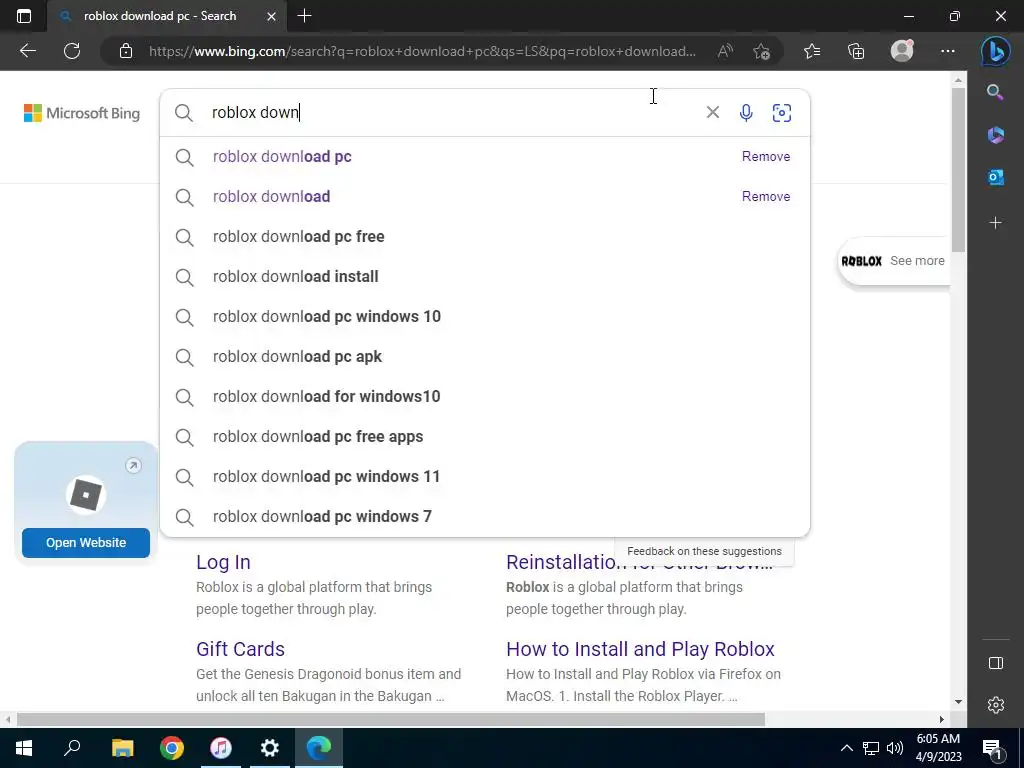Open Edge Settings and more menu
The image size is (1024, 768).
948,51
